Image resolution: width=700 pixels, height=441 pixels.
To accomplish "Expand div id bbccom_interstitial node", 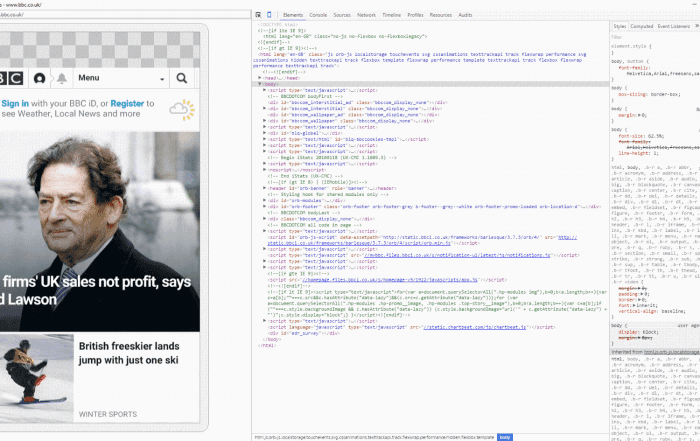I will click(265, 108).
